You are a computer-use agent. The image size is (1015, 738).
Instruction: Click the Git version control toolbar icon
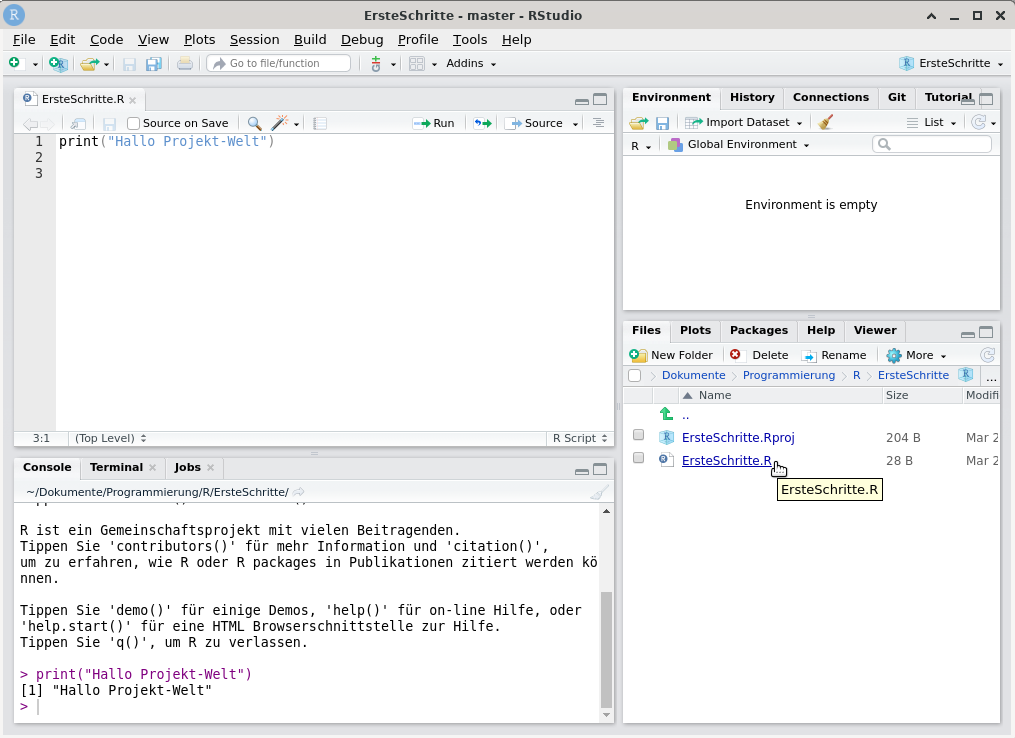tap(375, 63)
